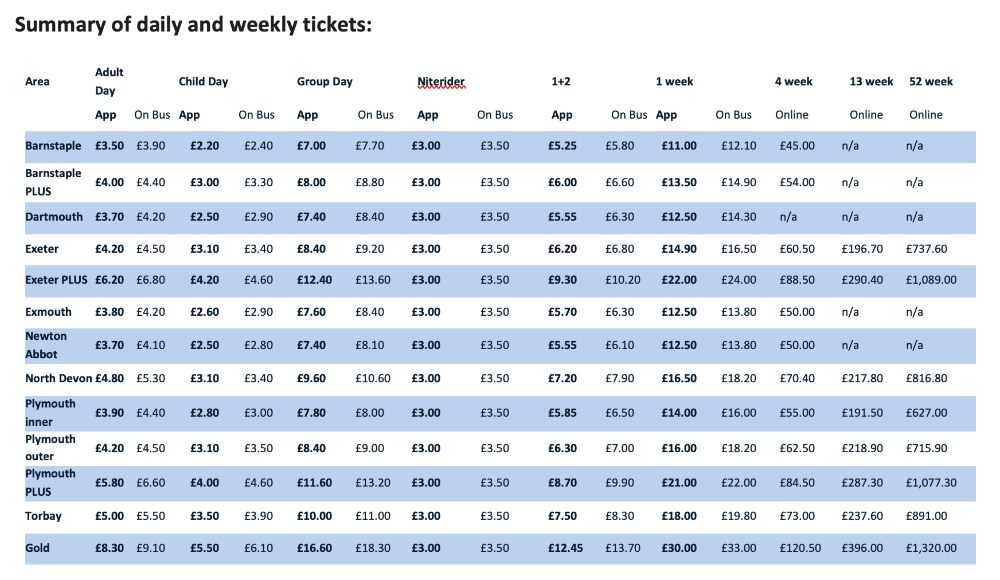Select the Torbay 13 week price £237.60
The height and width of the screenshot is (580, 1000).
[862, 516]
